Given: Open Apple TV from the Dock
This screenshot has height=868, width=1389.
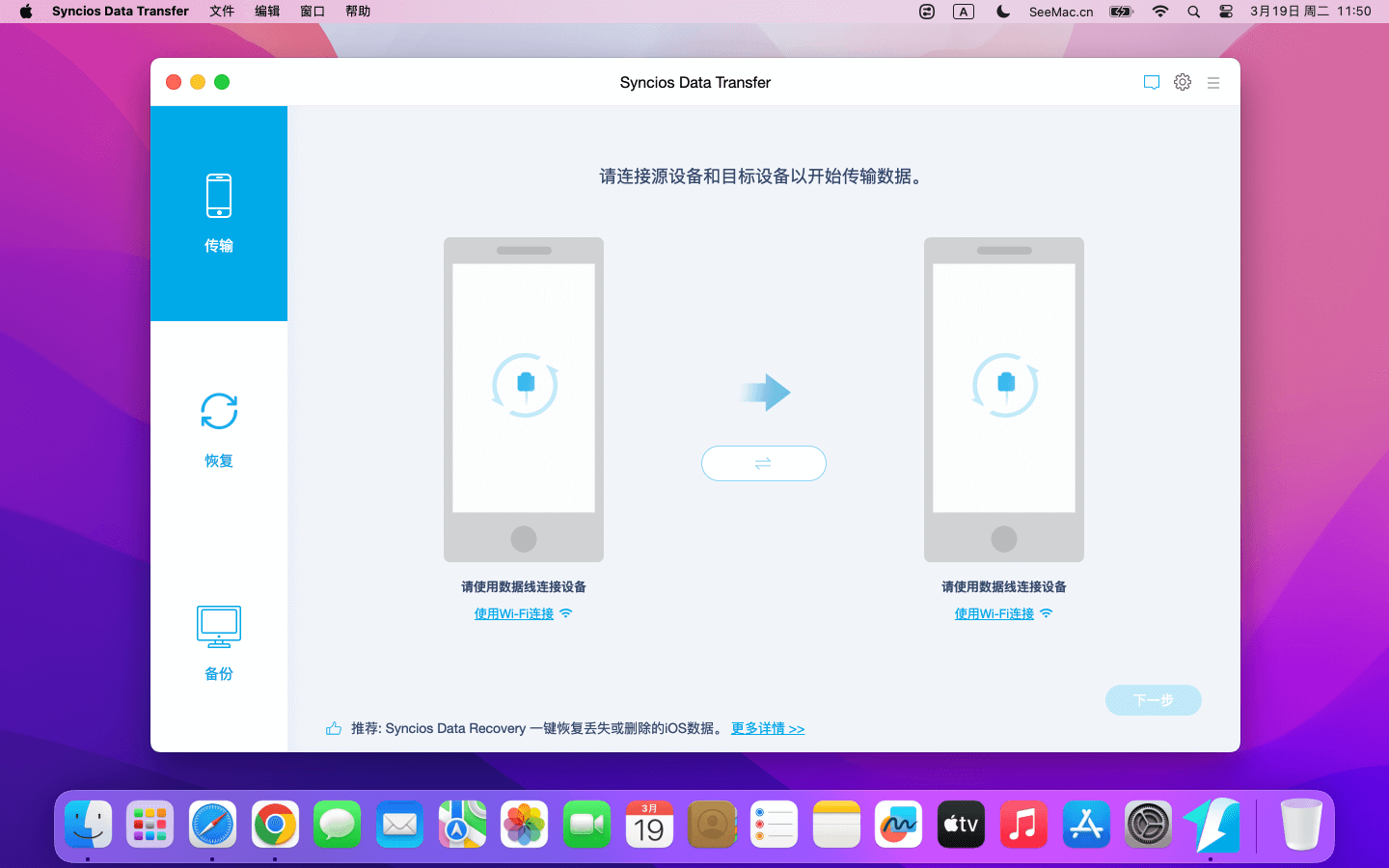Looking at the screenshot, I should (961, 825).
